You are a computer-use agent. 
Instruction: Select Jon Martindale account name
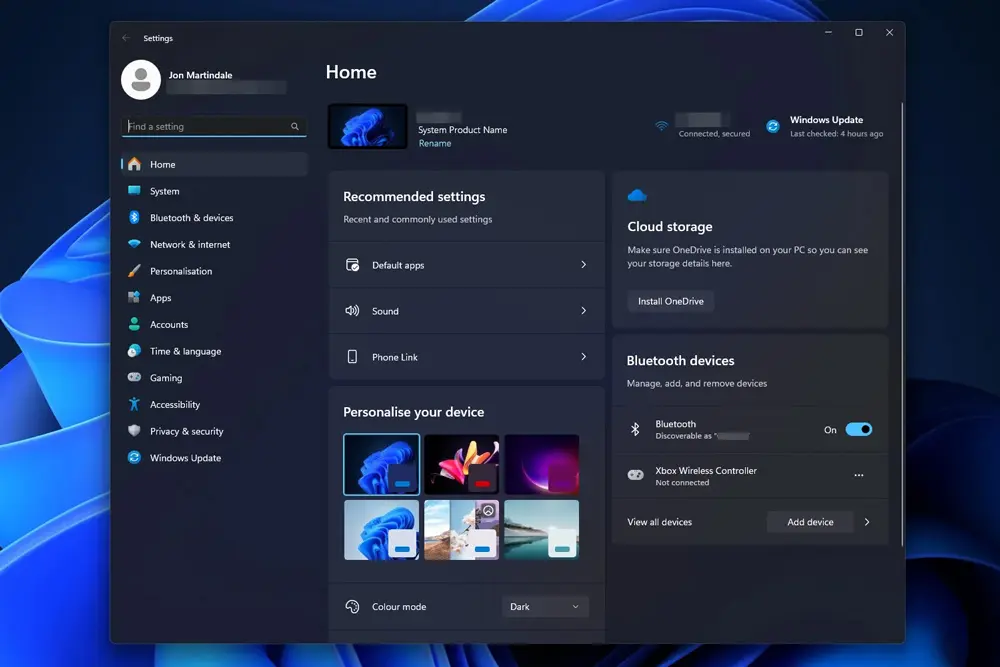click(200, 75)
